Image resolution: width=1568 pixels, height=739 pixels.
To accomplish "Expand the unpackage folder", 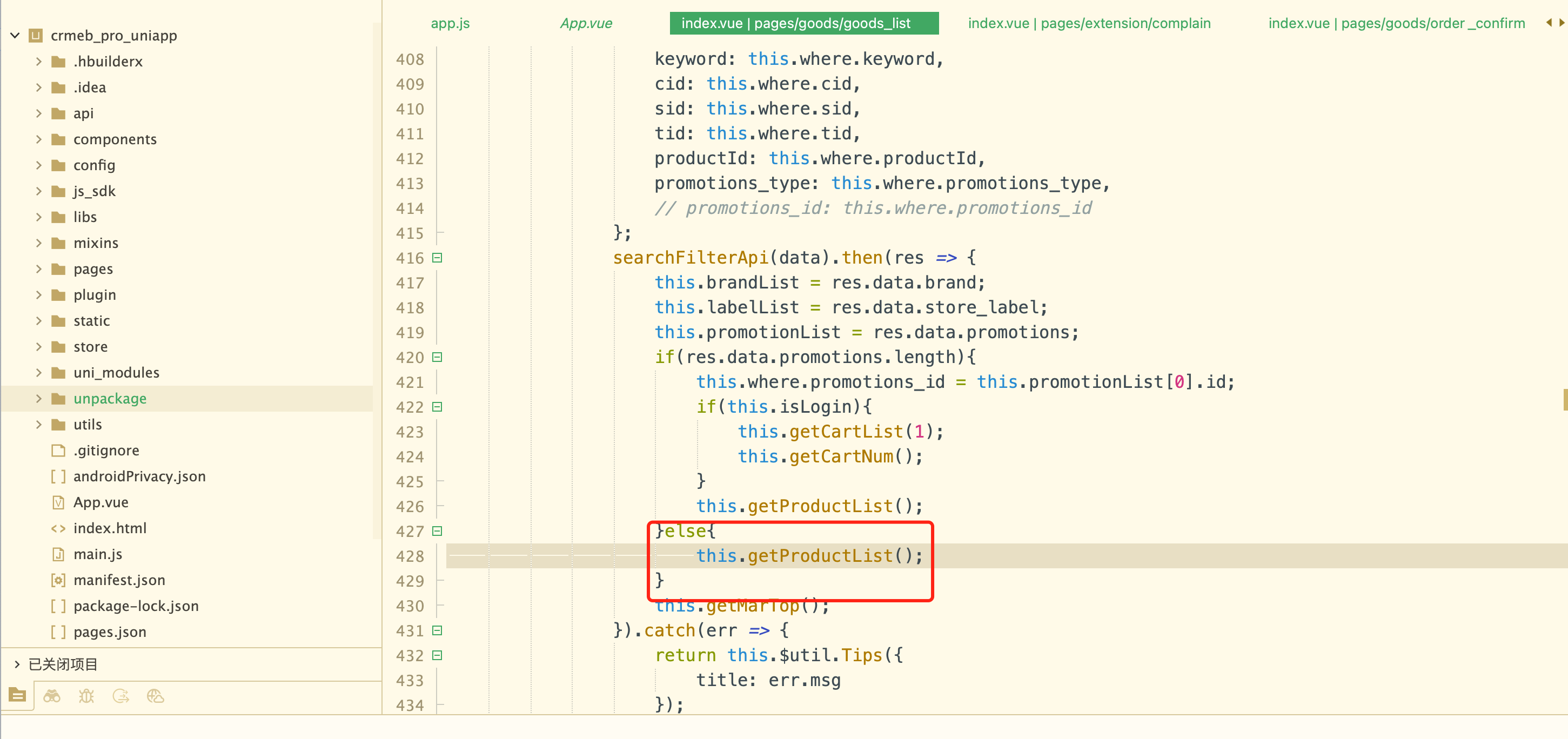I will point(39,399).
